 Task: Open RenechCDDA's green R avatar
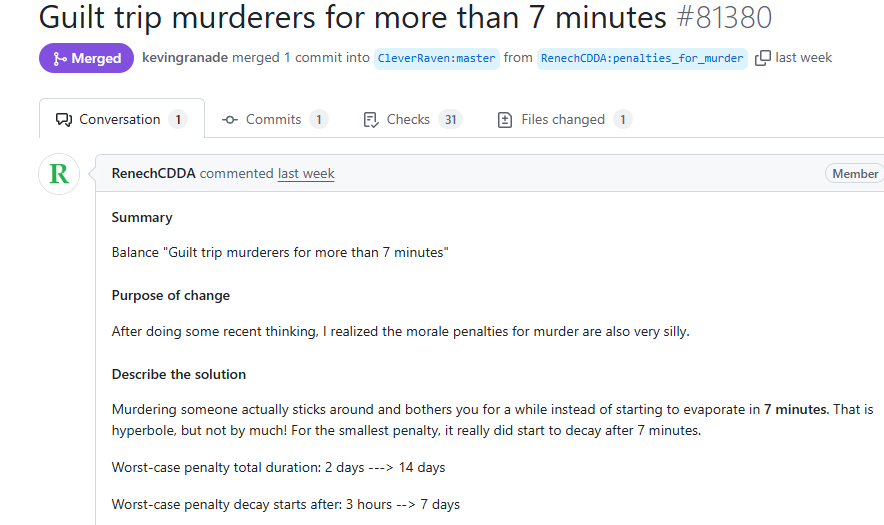pyautogui.click(x=59, y=174)
